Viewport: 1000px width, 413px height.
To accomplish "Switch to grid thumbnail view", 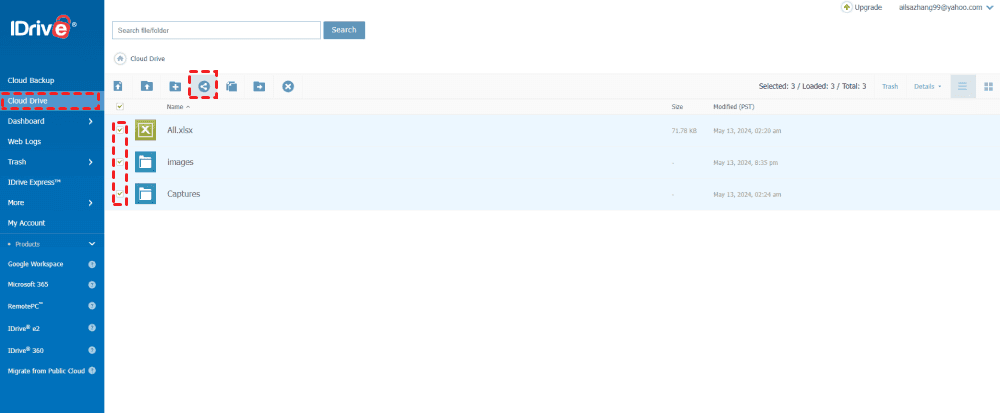I will pyautogui.click(x=989, y=86).
